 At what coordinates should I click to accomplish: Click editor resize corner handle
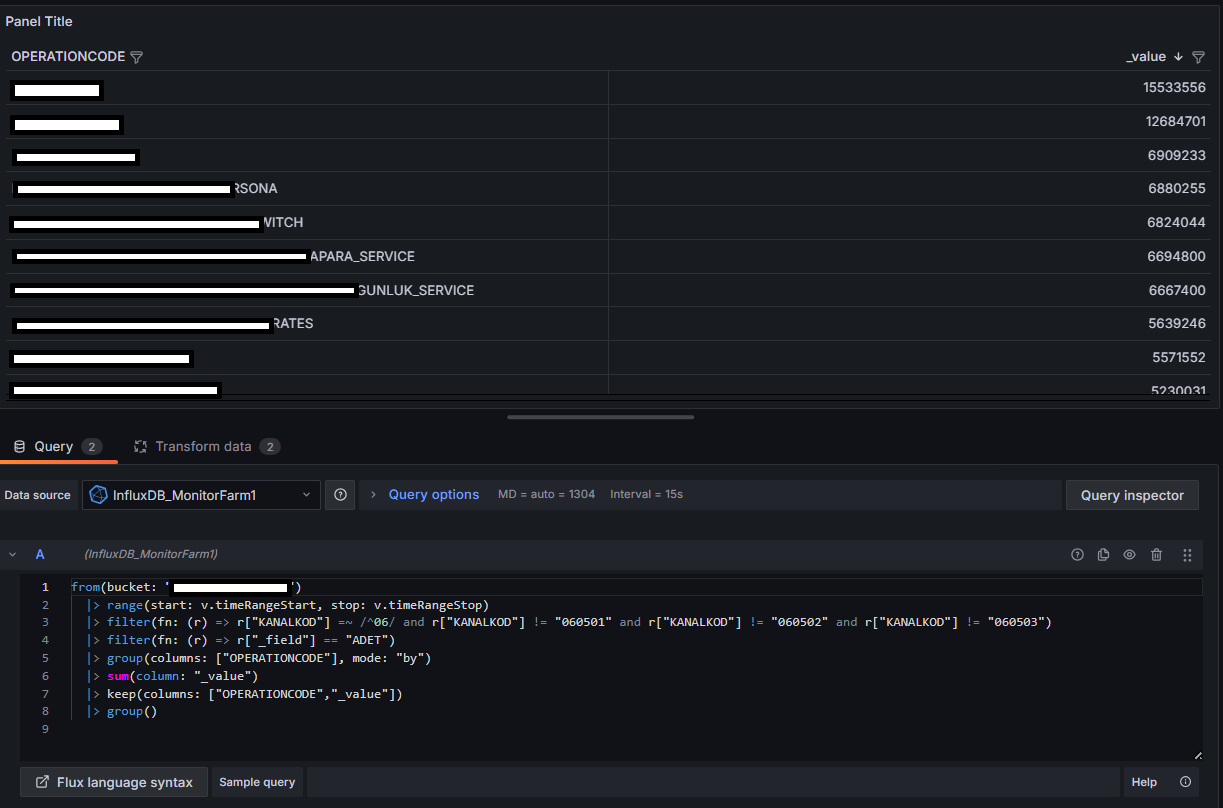click(1197, 755)
